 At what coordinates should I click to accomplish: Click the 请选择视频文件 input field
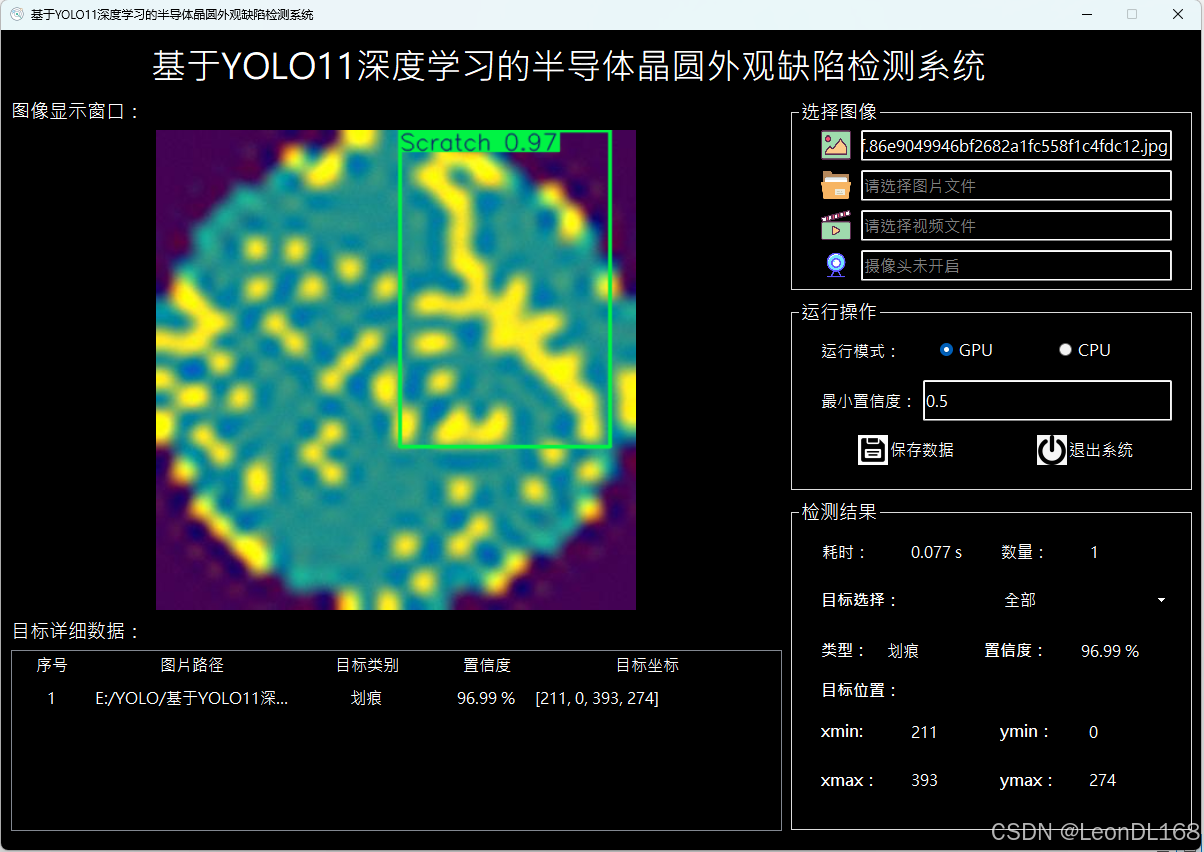point(1016,226)
